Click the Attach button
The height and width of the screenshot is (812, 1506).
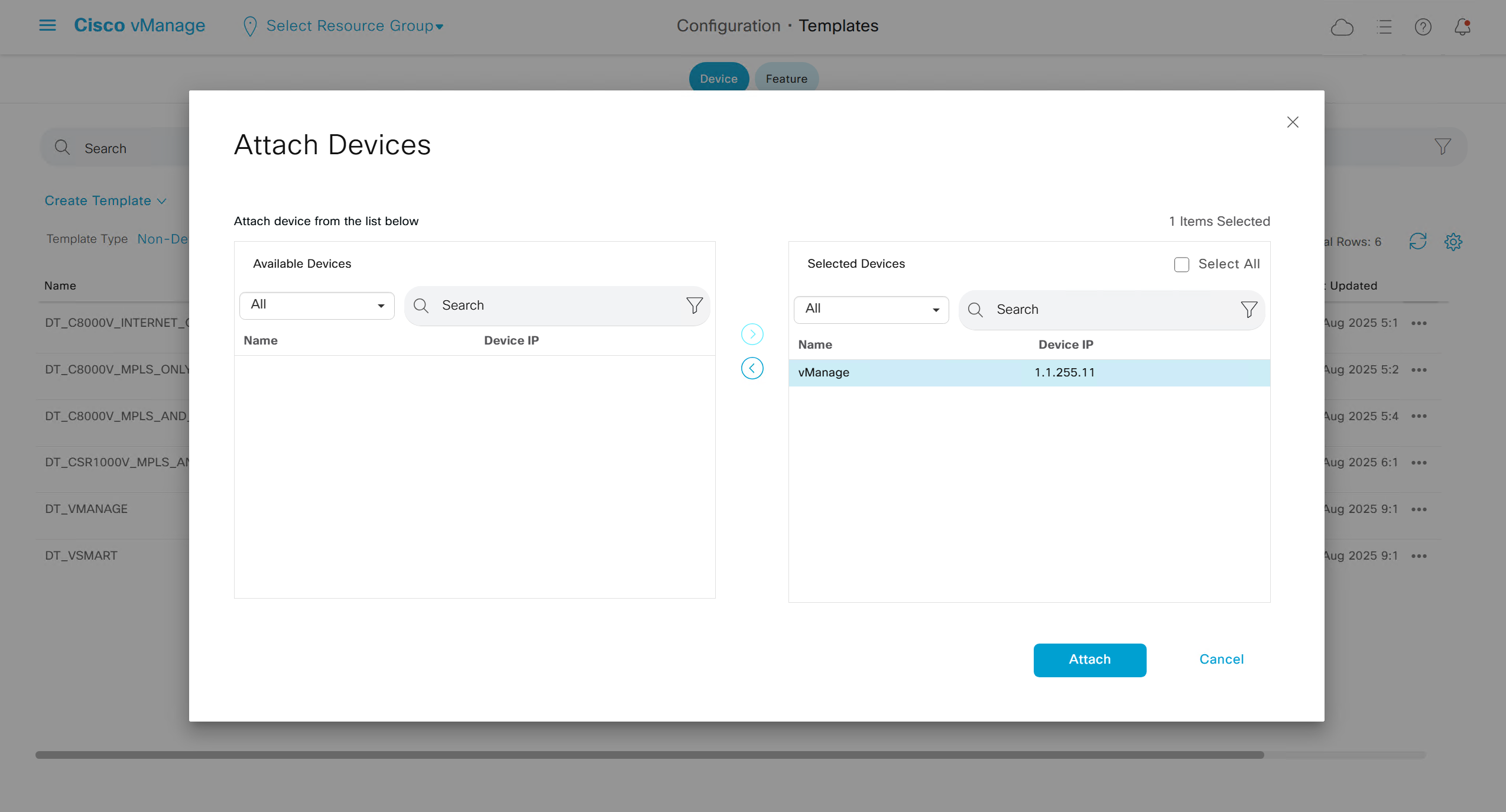[x=1089, y=660]
